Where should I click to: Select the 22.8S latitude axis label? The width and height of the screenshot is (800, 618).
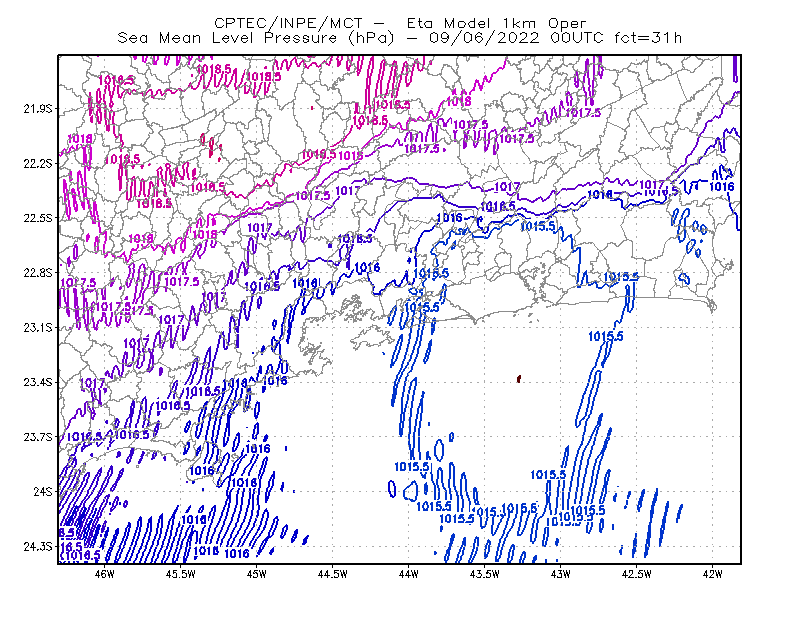point(38,273)
